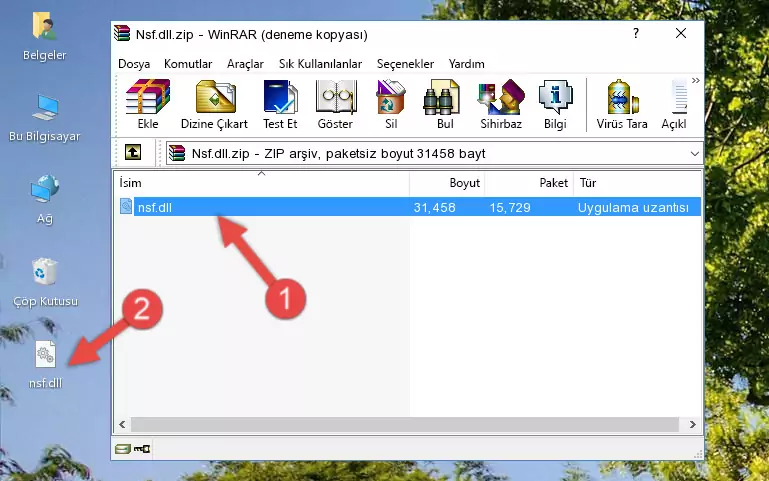Open the Yardım menu
The image size is (769, 481).
pos(466,64)
